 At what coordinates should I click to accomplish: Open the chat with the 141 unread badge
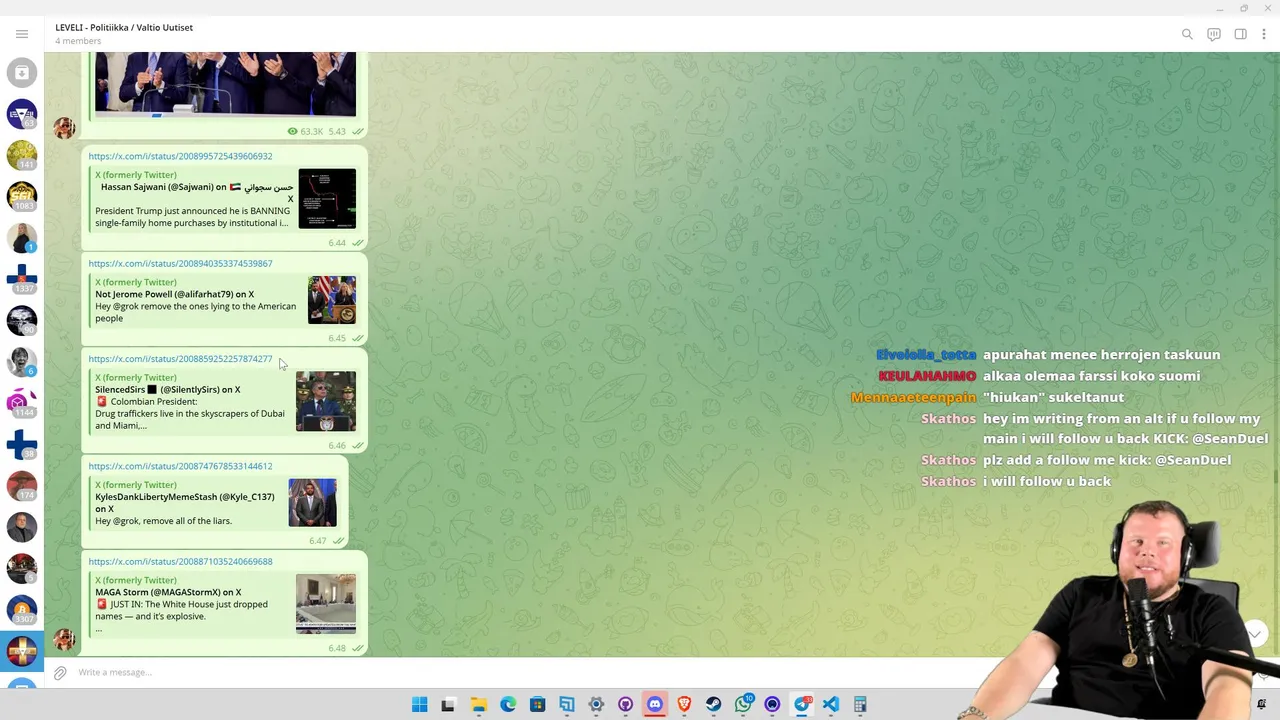tap(22, 155)
